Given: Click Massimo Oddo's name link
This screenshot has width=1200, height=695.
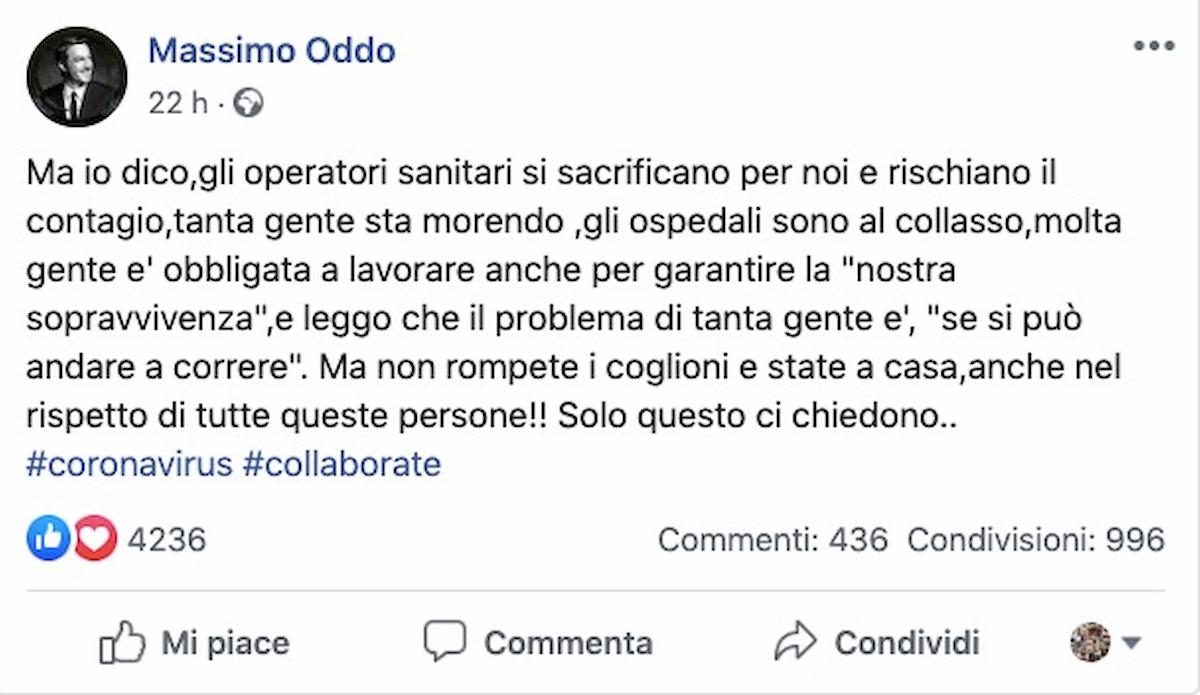Looking at the screenshot, I should (x=273, y=51).
